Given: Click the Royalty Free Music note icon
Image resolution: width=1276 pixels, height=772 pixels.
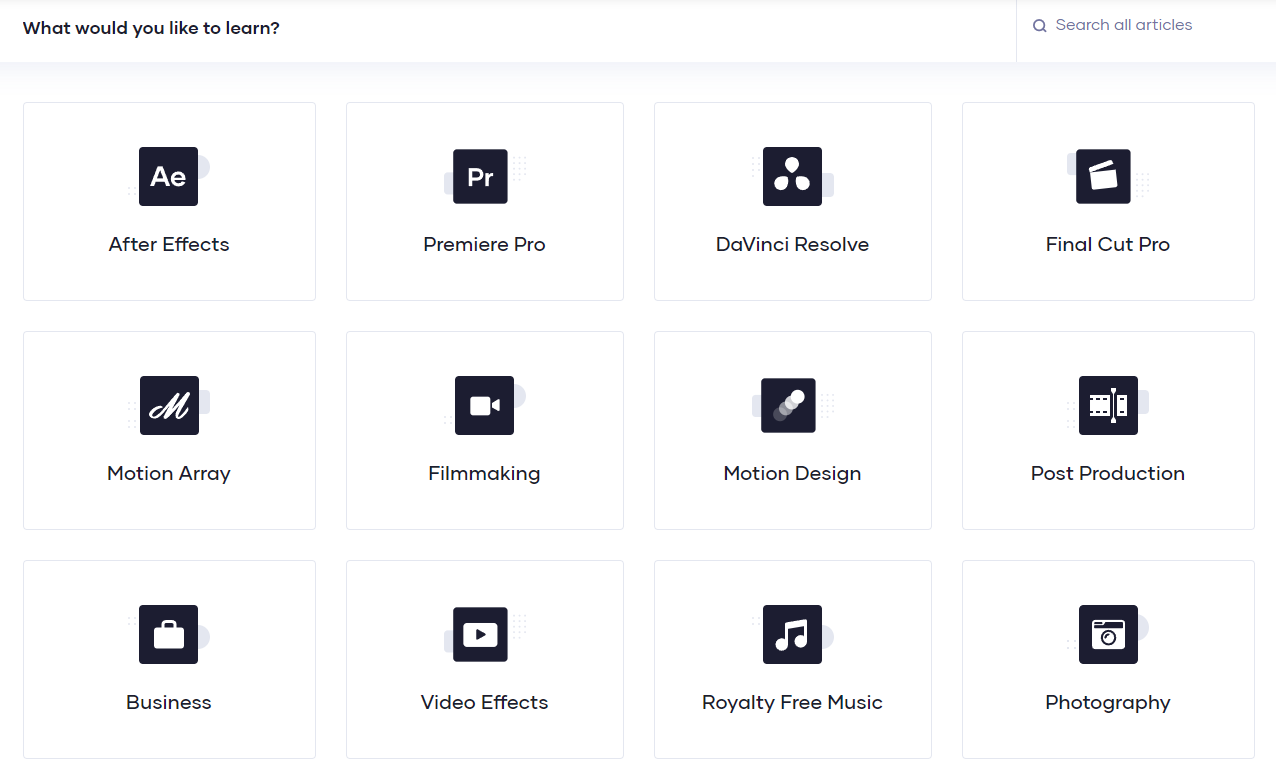Looking at the screenshot, I should click(x=792, y=634).
